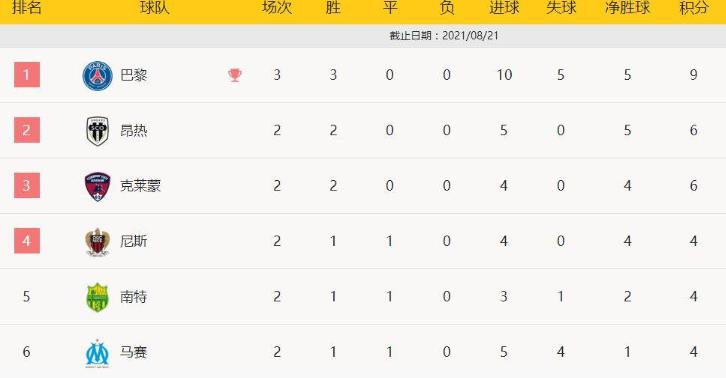The height and width of the screenshot is (378, 726).
Task: Open the 昂热 team name link
Action: (134, 131)
